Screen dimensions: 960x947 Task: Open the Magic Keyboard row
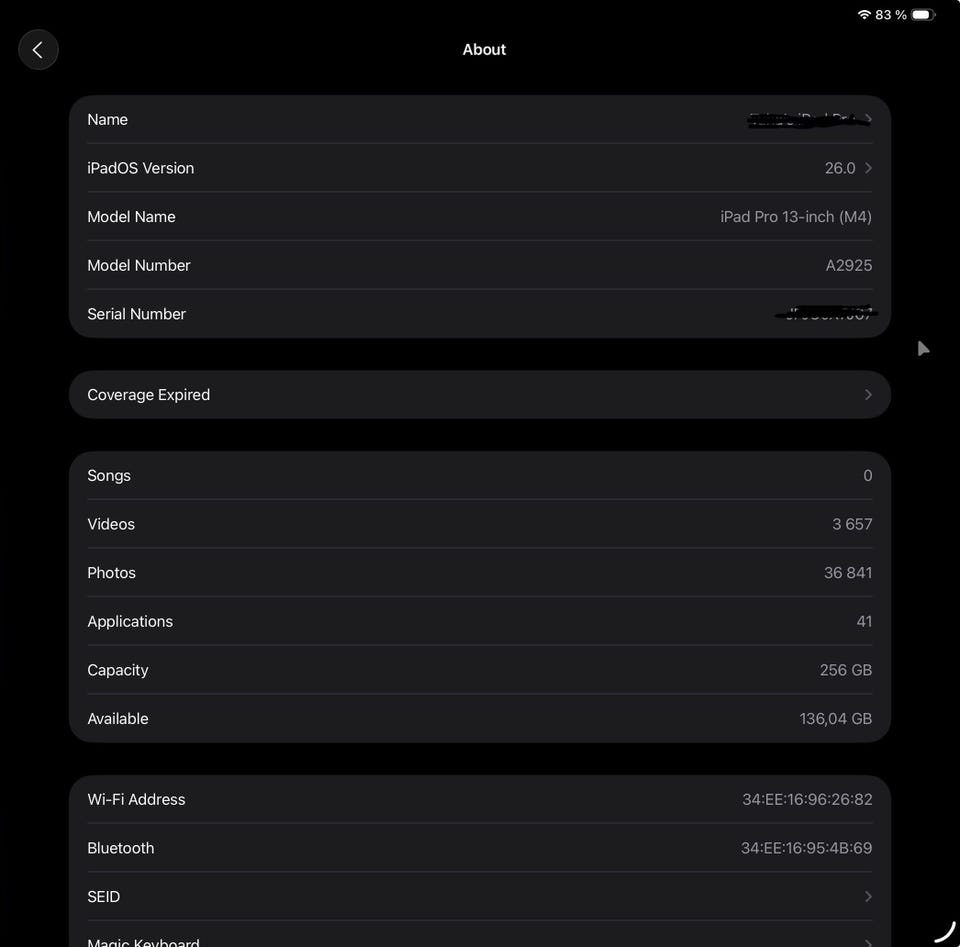pyautogui.click(x=479, y=935)
